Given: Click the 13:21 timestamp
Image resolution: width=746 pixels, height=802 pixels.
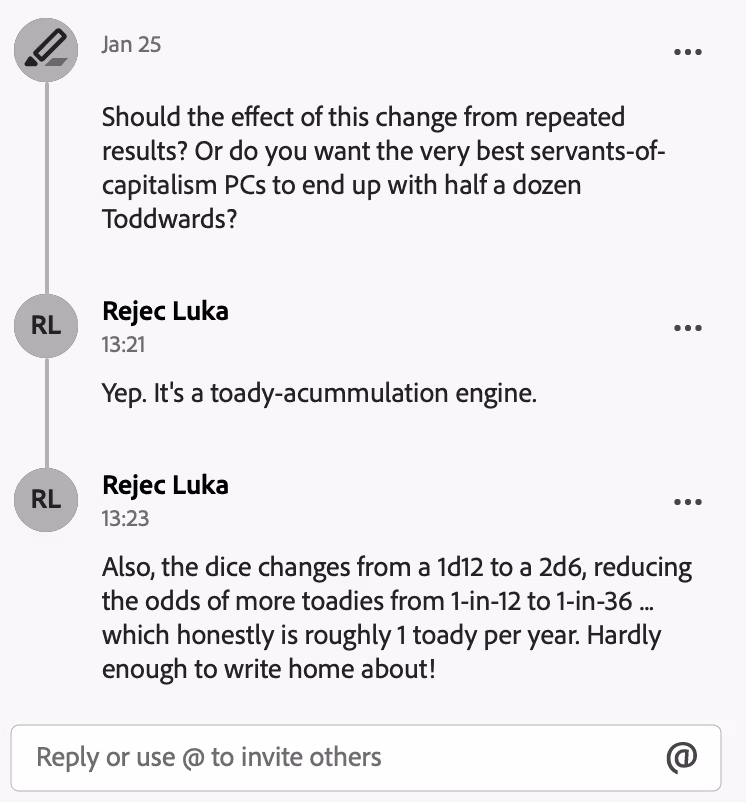Looking at the screenshot, I should (122, 344).
